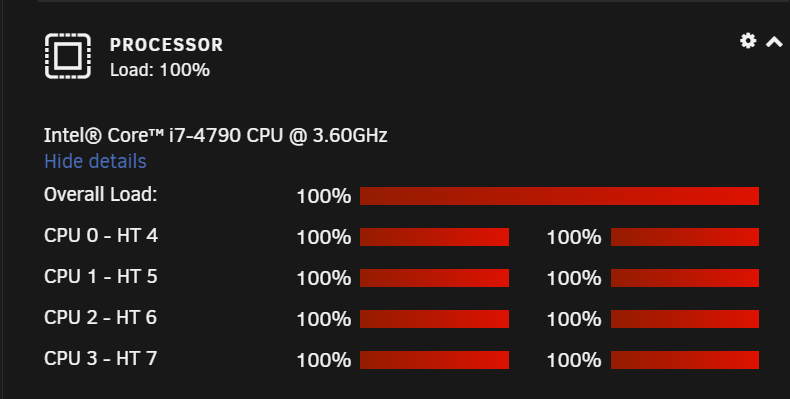The image size is (790, 399).
Task: Collapse the Processor panel with chevron
Action: [774, 42]
